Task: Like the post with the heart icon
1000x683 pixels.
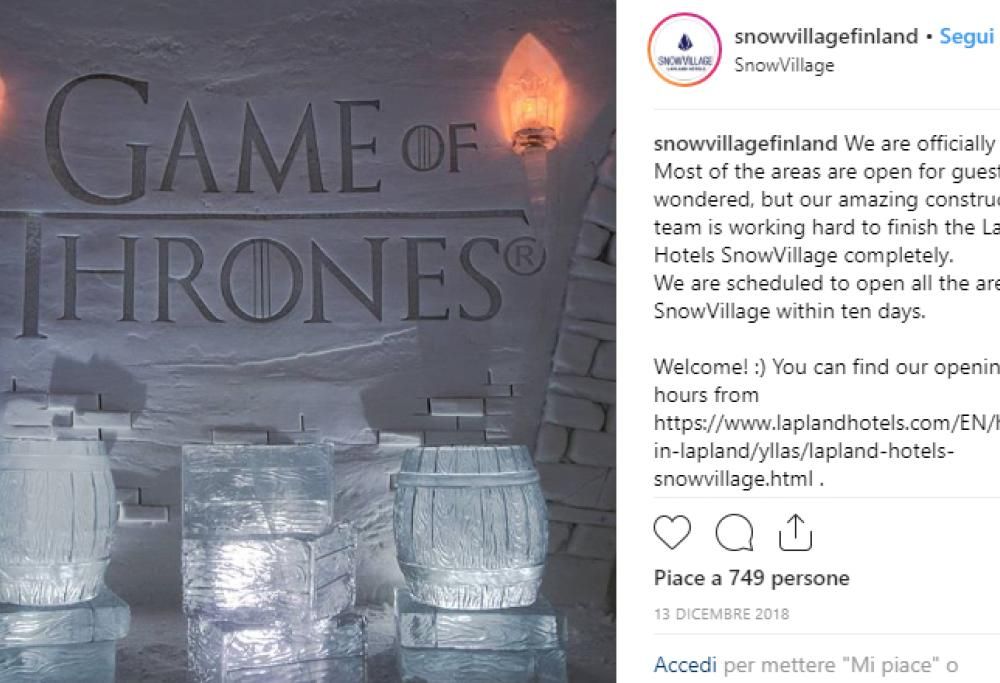Action: coord(672,534)
